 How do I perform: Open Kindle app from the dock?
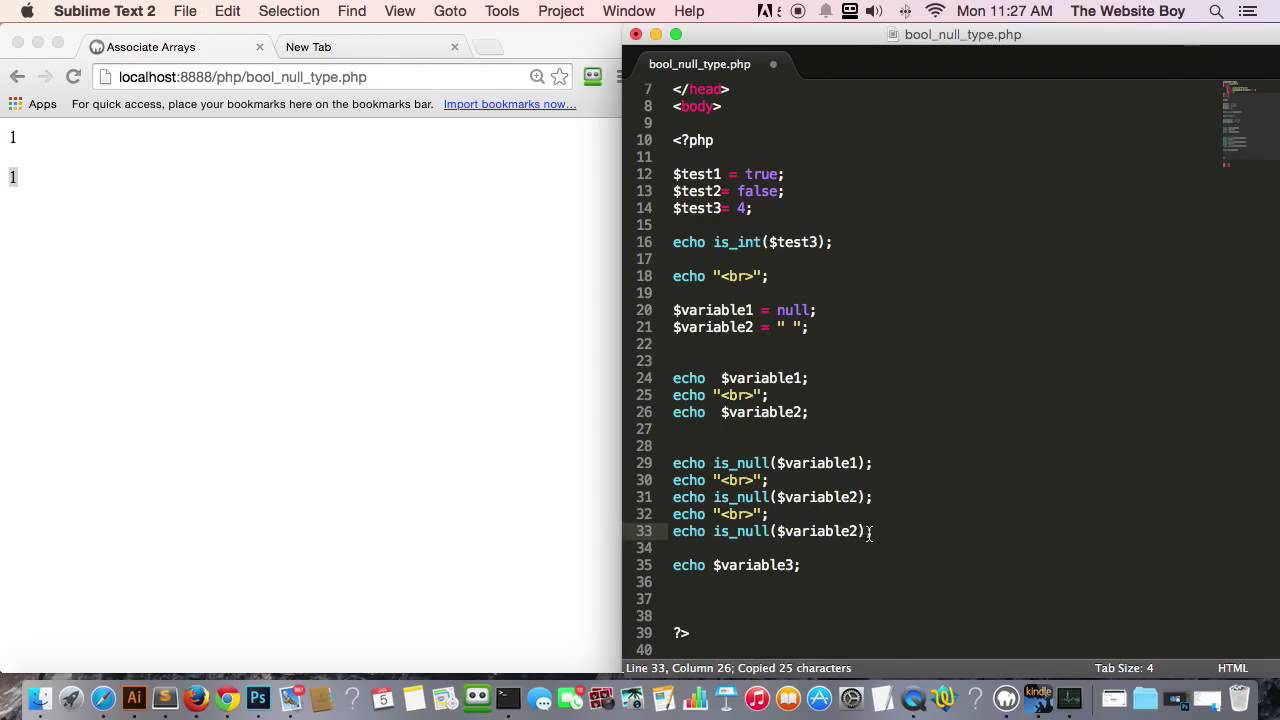(x=1038, y=697)
